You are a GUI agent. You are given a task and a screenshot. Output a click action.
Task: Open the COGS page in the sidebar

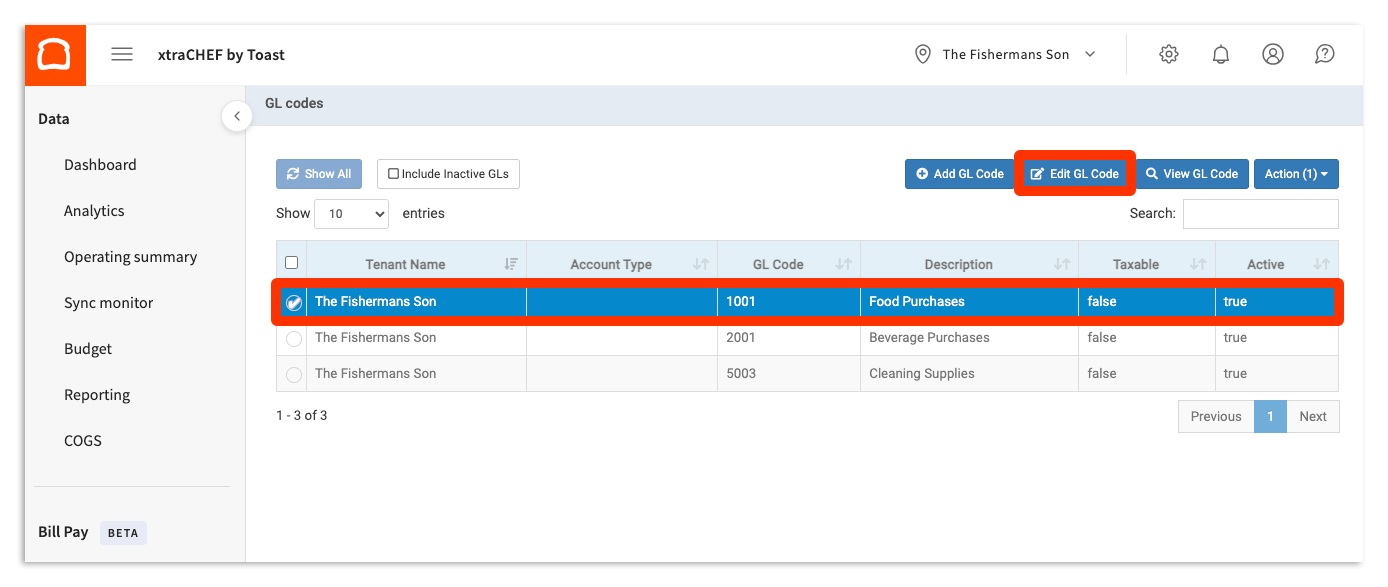point(83,440)
